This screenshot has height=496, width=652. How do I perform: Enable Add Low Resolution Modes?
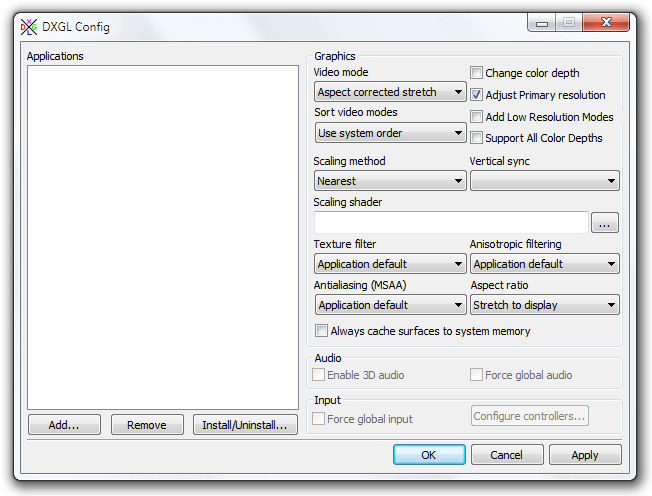[x=477, y=117]
